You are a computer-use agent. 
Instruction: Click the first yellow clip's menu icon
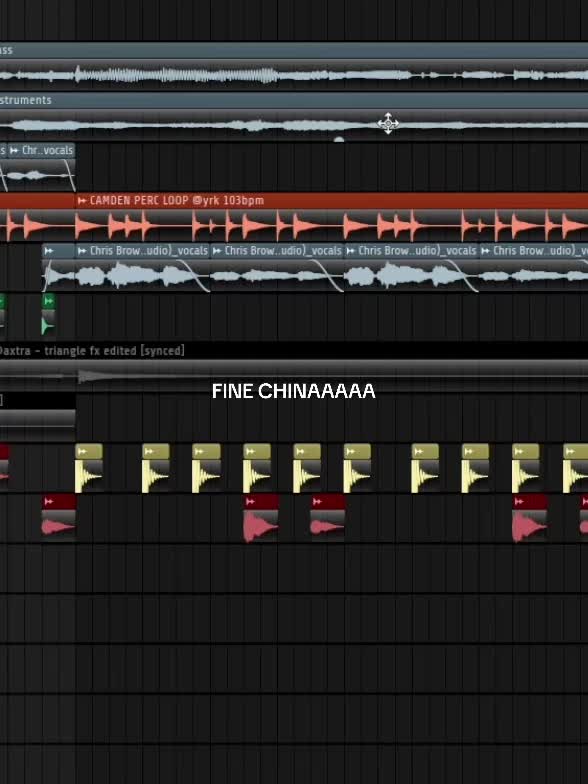pyautogui.click(x=82, y=452)
